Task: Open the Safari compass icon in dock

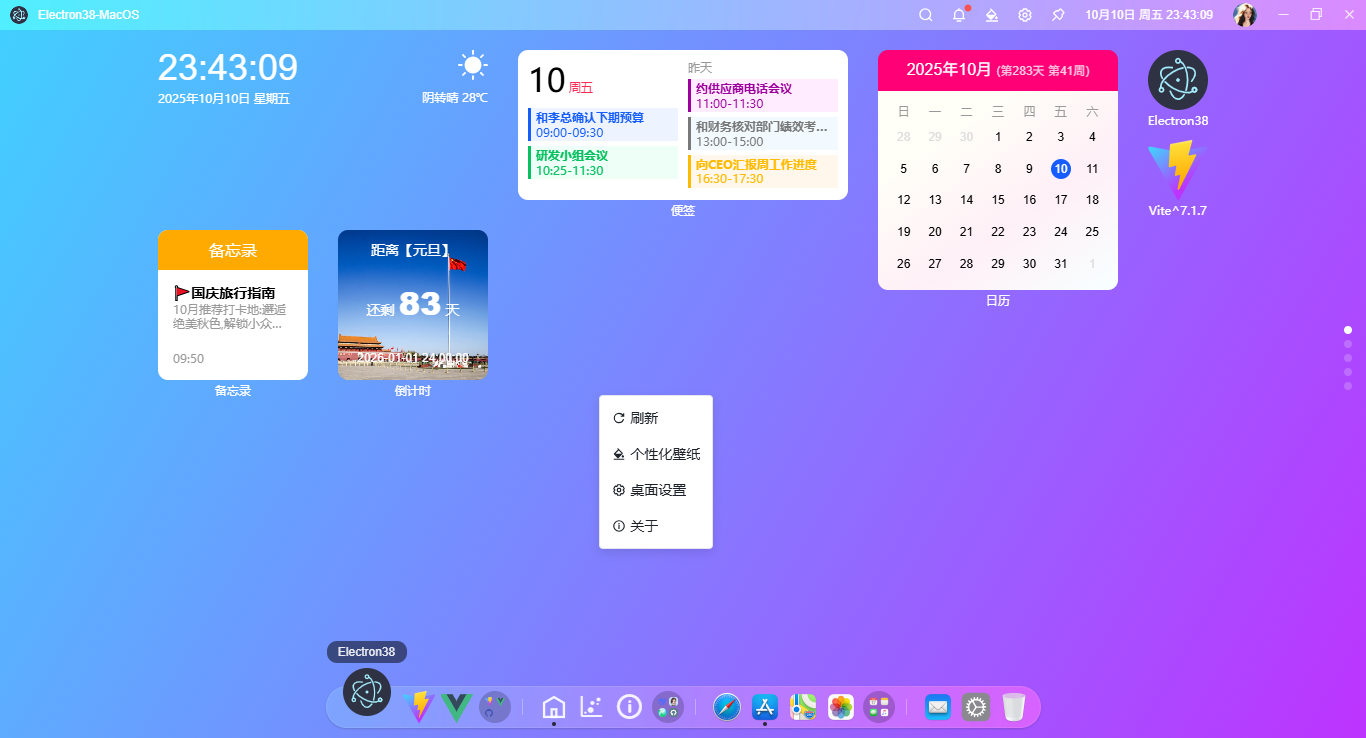Action: [727, 707]
